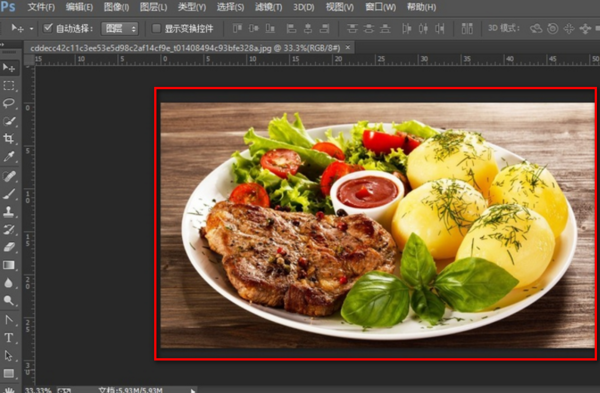The image size is (600, 393).
Task: Open the 帮助(H) menu
Action: pyautogui.click(x=421, y=7)
